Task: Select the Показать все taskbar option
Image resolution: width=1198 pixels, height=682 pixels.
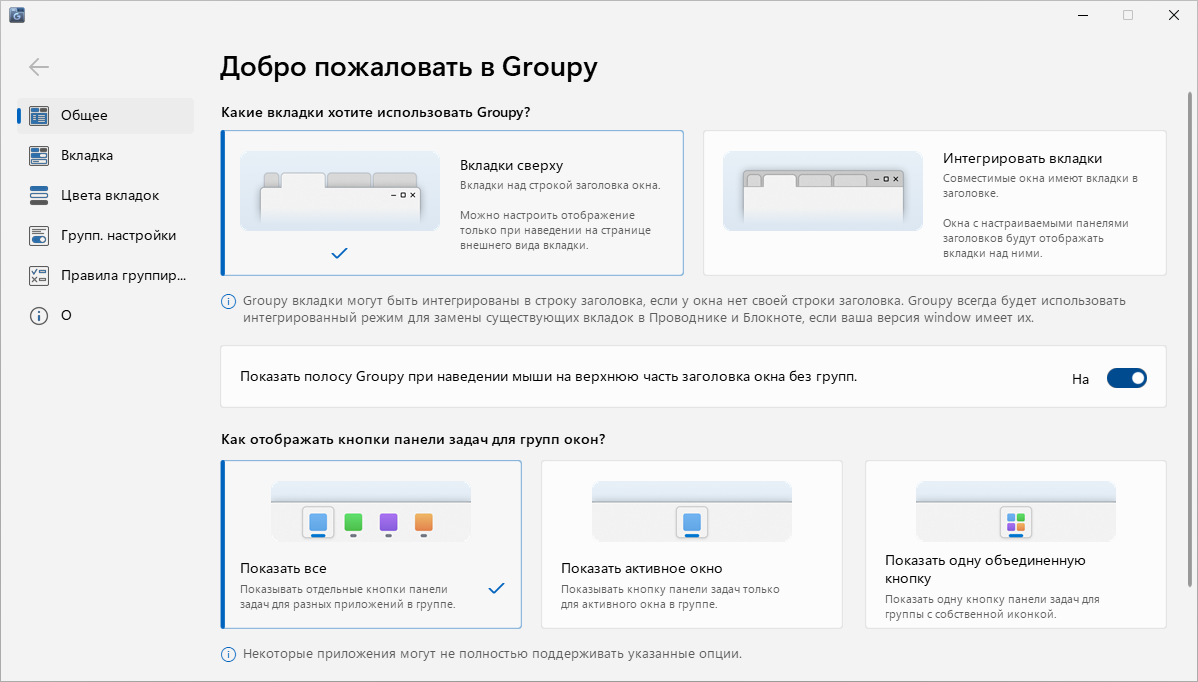Action: 370,544
